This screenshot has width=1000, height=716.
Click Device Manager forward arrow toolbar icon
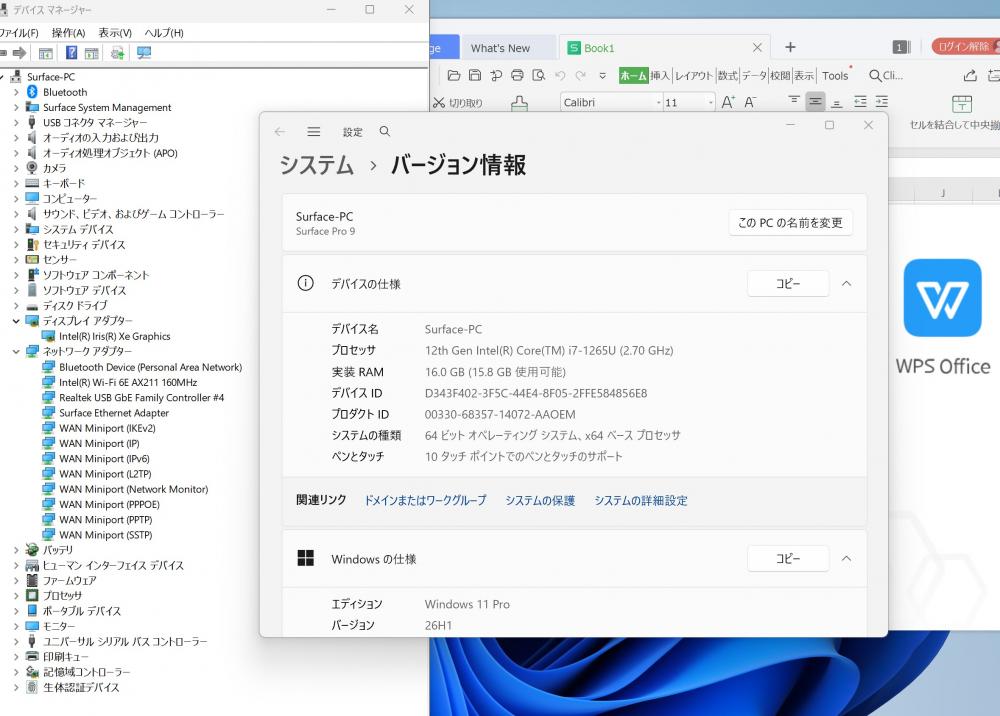pyautogui.click(x=20, y=53)
